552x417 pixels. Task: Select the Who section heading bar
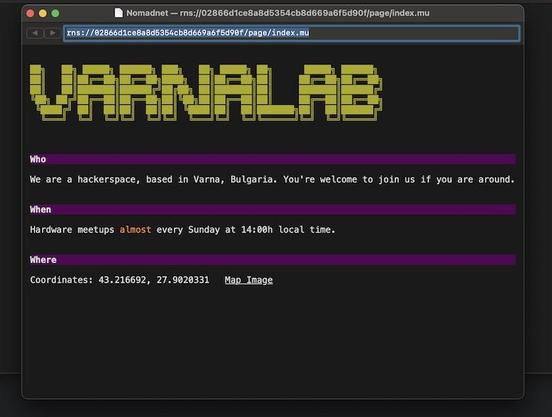[x=273, y=159]
